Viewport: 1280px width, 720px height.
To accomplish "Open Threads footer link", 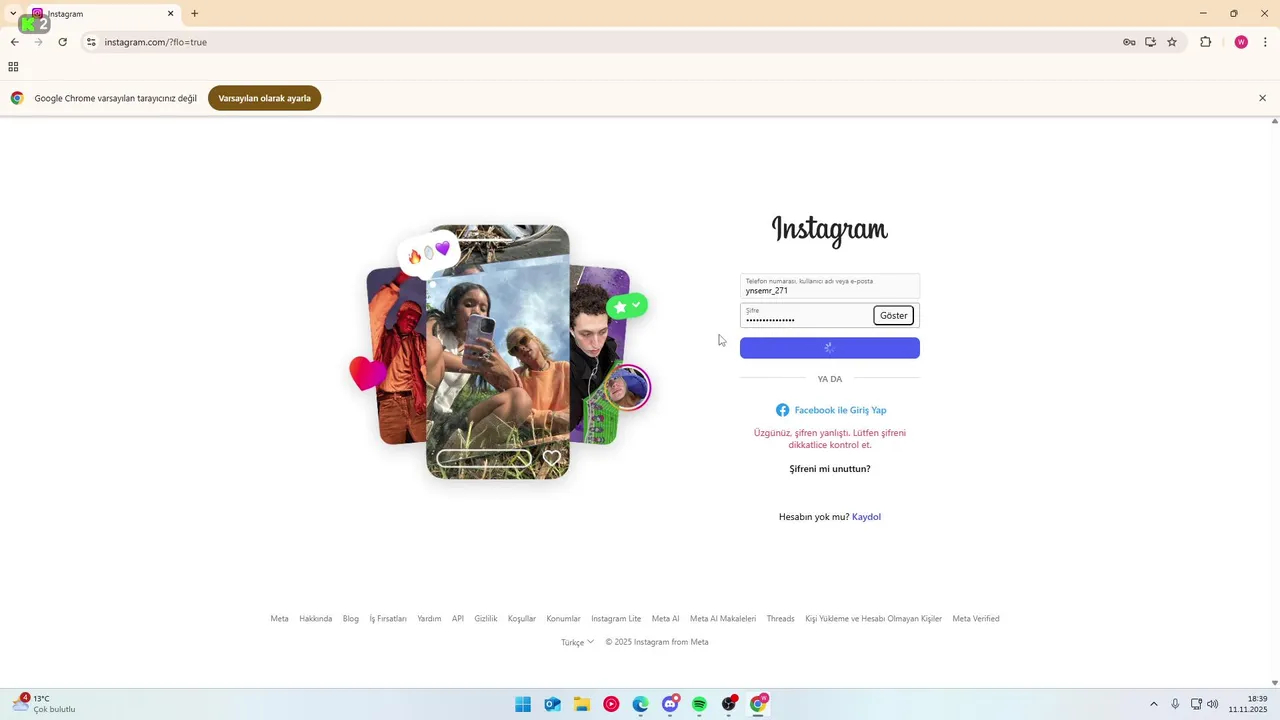I will 780,619.
